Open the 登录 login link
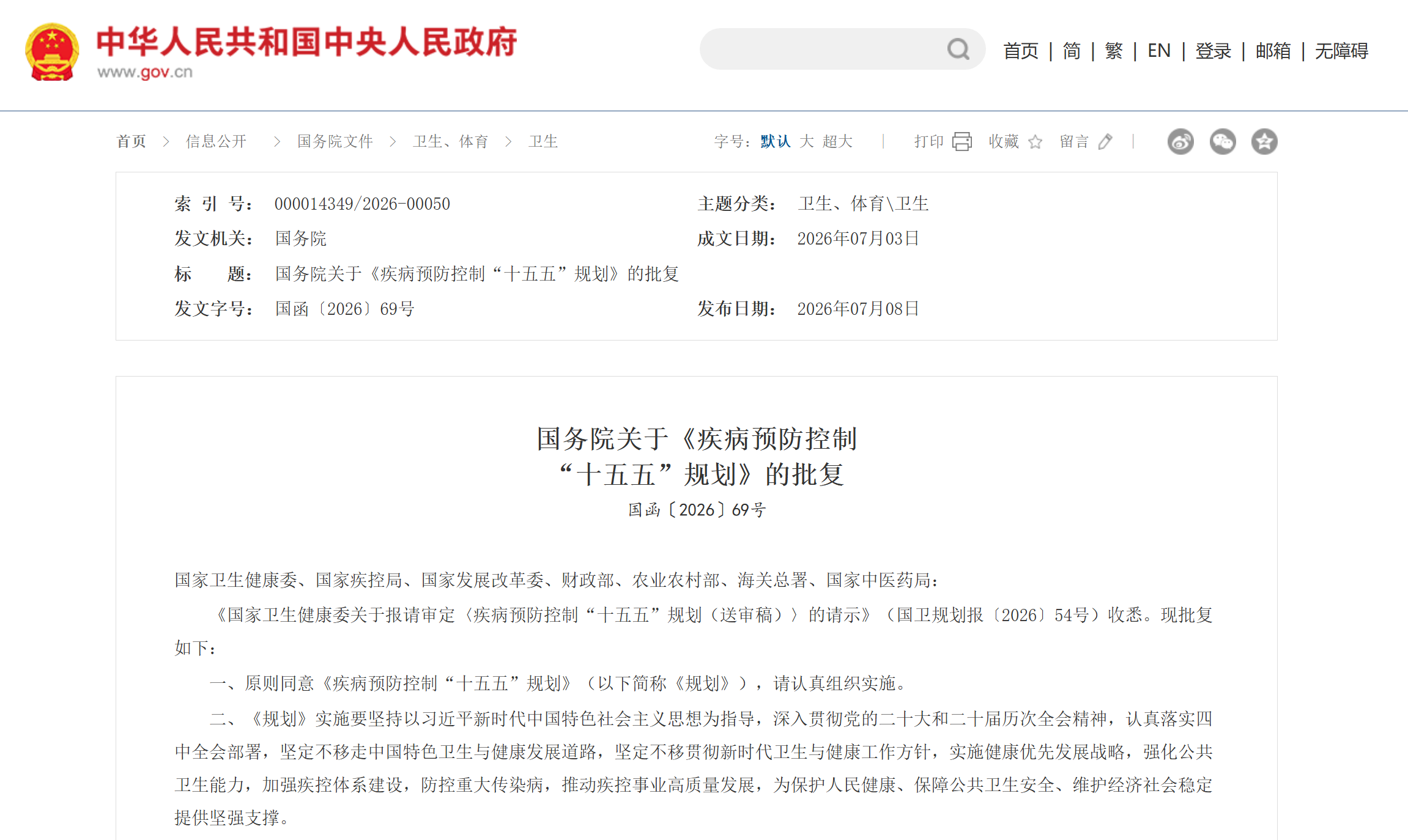 click(x=1213, y=51)
